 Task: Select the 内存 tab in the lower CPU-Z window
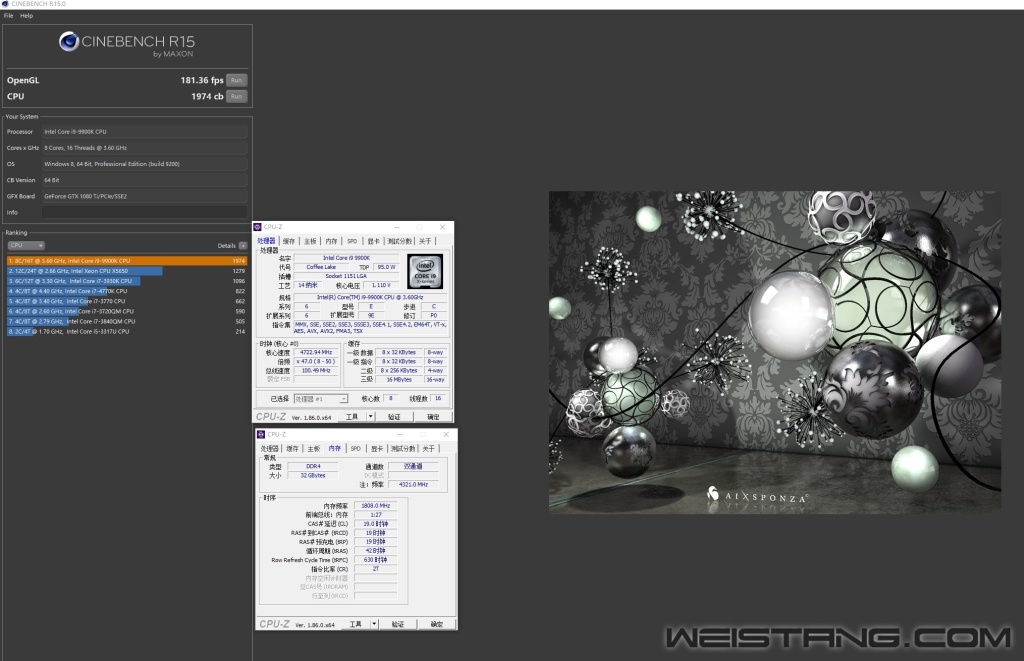[x=334, y=448]
